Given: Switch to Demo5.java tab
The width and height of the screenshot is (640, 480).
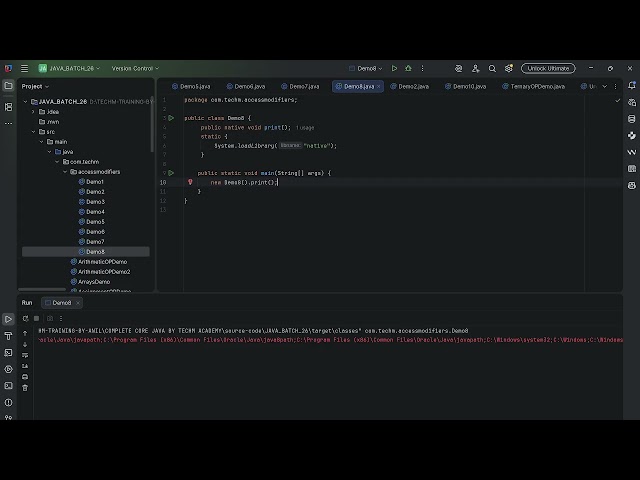Looking at the screenshot, I should (x=191, y=87).
